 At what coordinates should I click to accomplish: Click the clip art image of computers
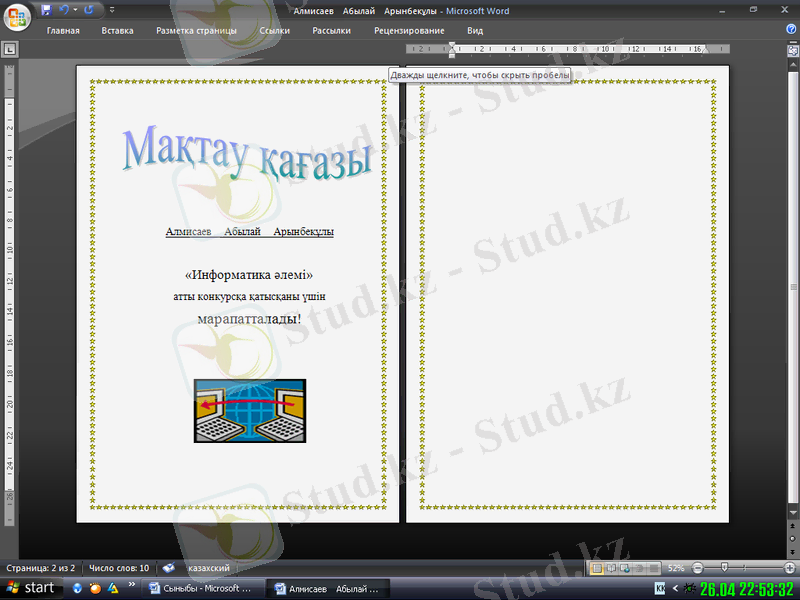point(250,411)
